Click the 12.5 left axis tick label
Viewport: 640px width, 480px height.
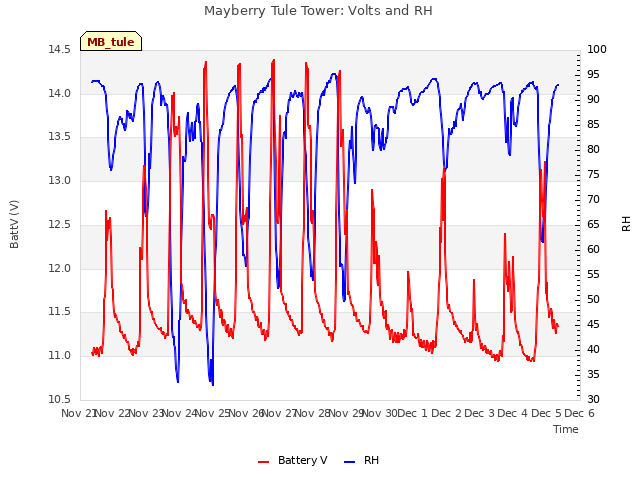point(59,224)
